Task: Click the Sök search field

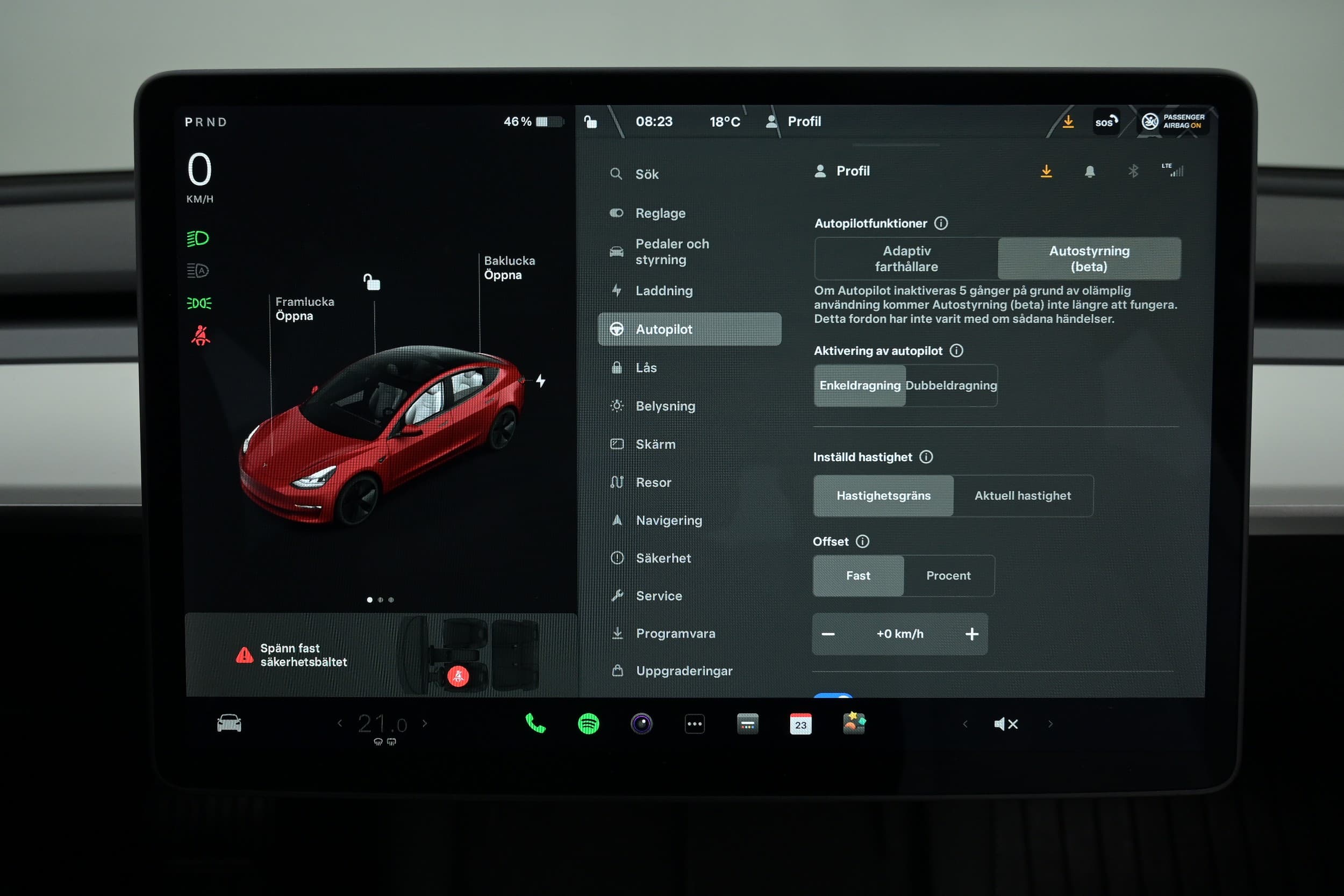Action: [647, 174]
